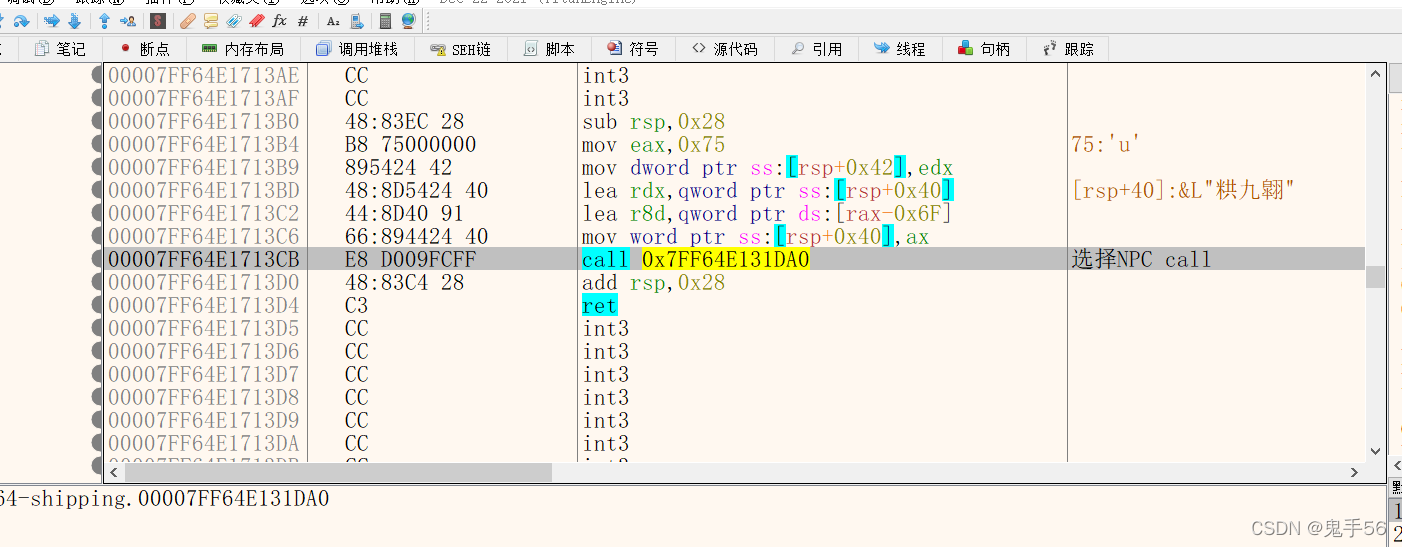Open the bookmarks red icon

[257, 21]
